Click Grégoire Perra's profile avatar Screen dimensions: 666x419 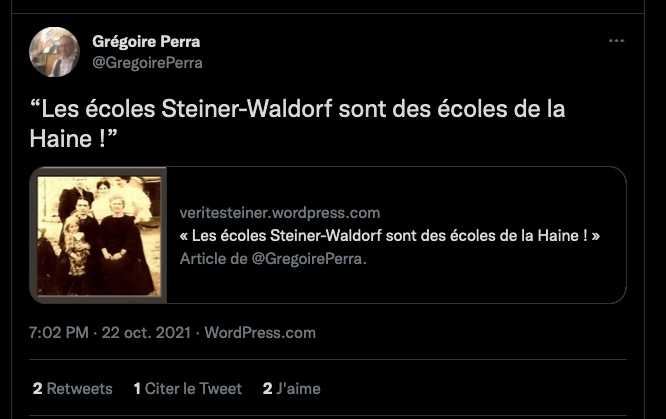click(54, 52)
